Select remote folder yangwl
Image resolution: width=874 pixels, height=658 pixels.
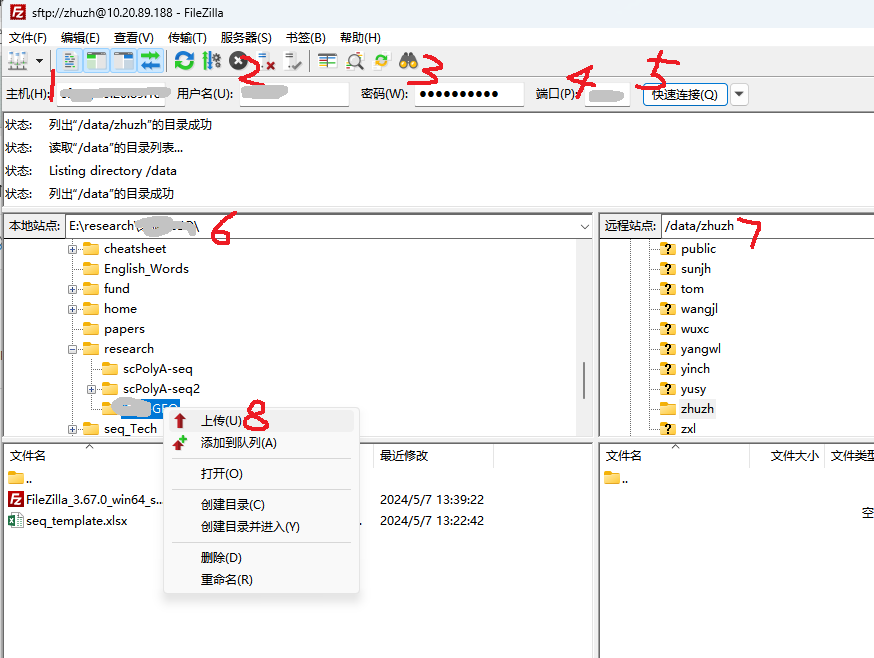click(701, 349)
